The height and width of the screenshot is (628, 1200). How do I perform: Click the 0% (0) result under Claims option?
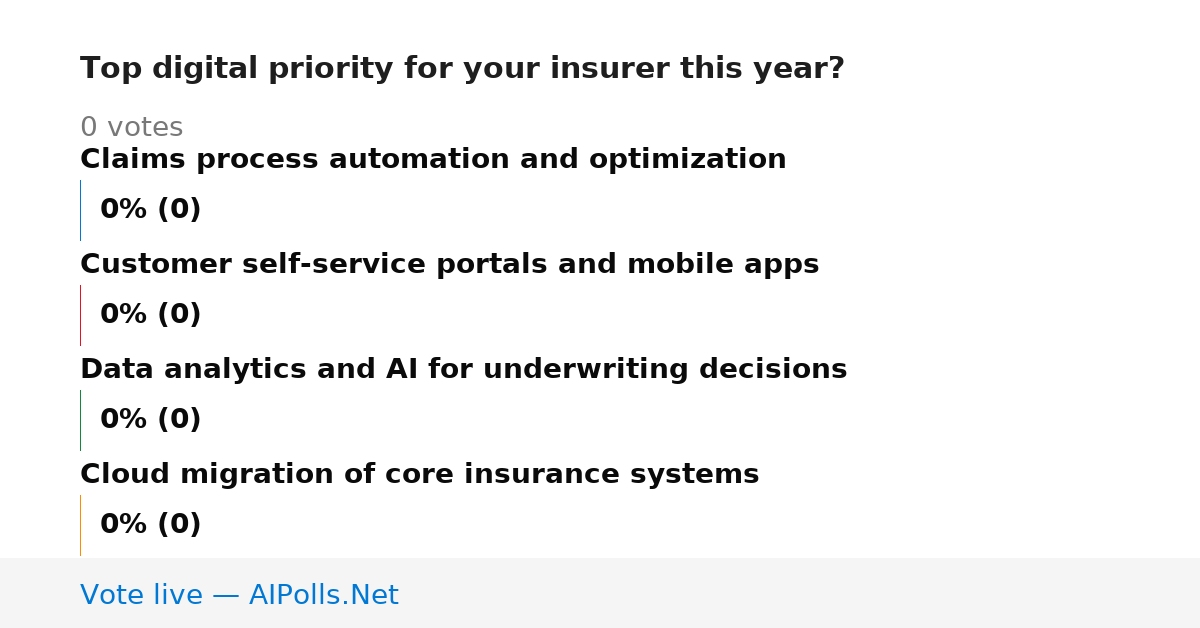click(x=151, y=210)
